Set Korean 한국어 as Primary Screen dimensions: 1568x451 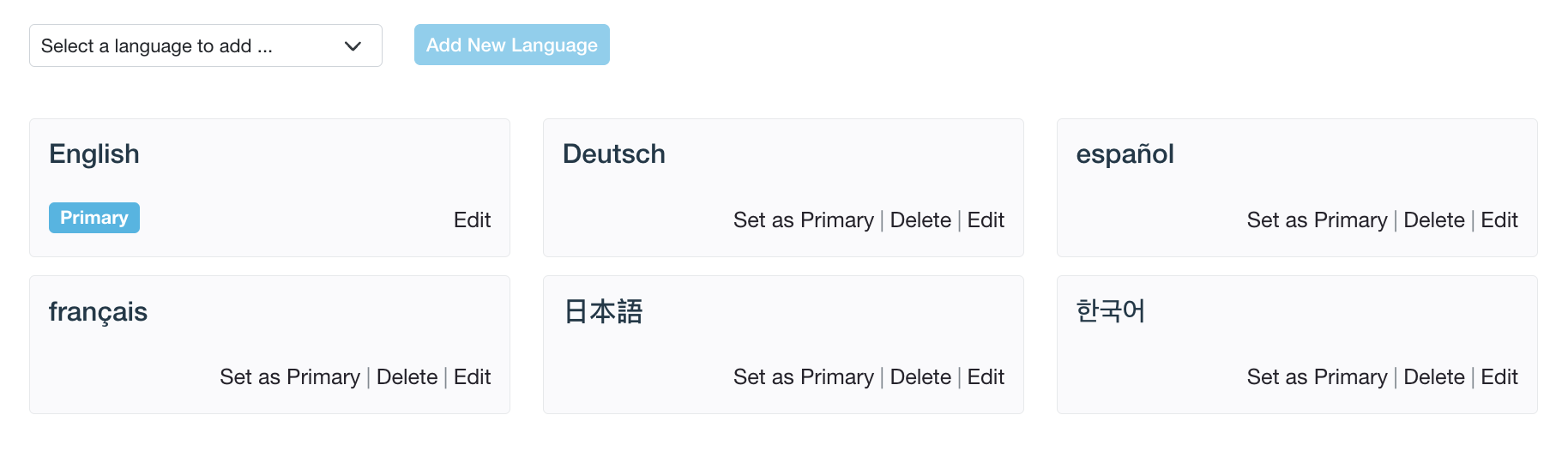[x=1317, y=377]
